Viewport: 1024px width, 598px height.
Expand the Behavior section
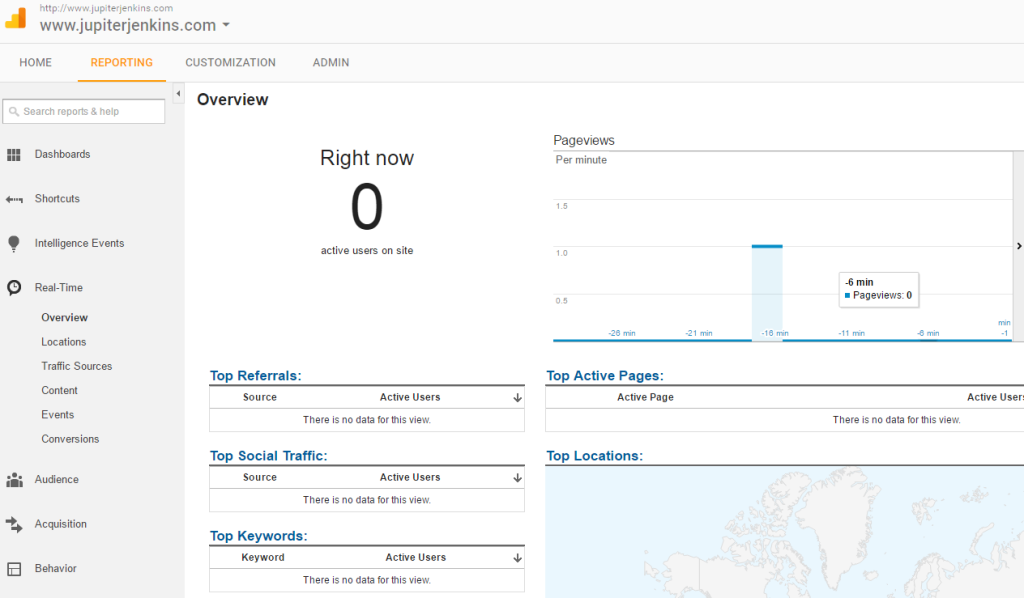coord(56,568)
